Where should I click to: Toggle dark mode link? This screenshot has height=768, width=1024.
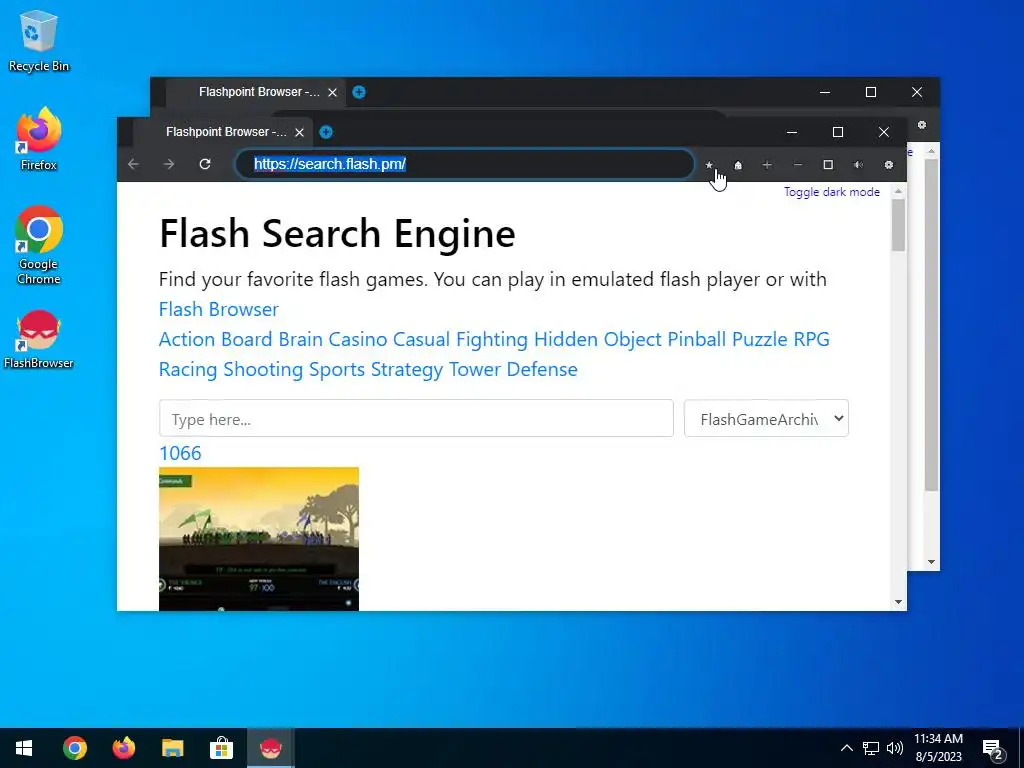(831, 192)
